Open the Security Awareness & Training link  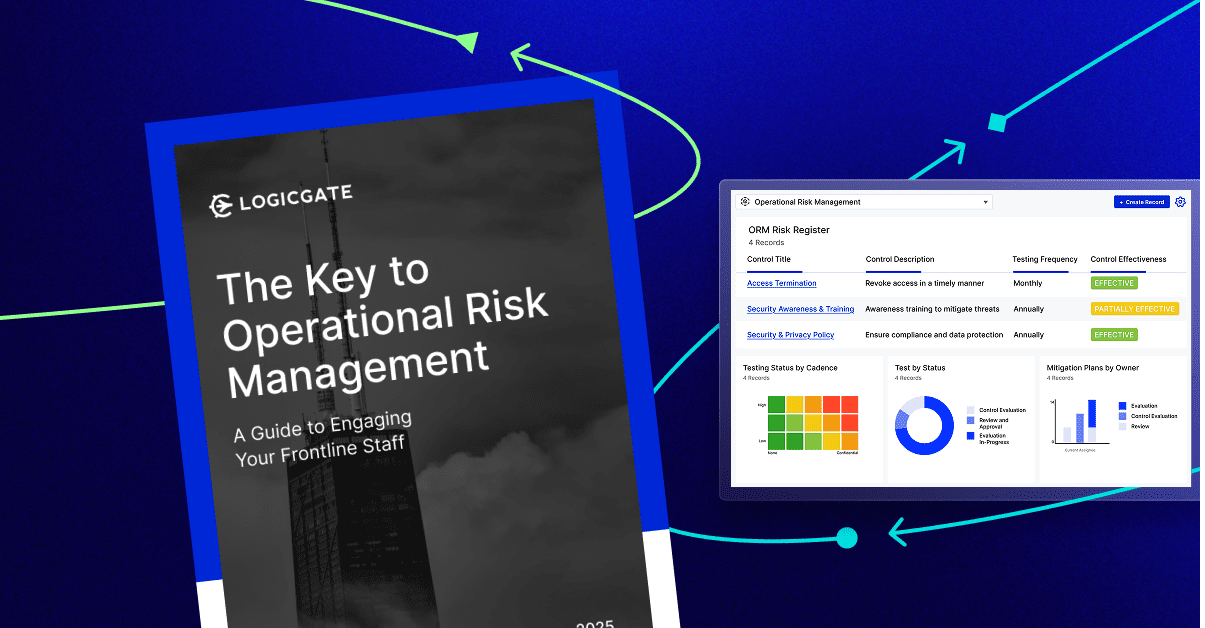tap(800, 308)
